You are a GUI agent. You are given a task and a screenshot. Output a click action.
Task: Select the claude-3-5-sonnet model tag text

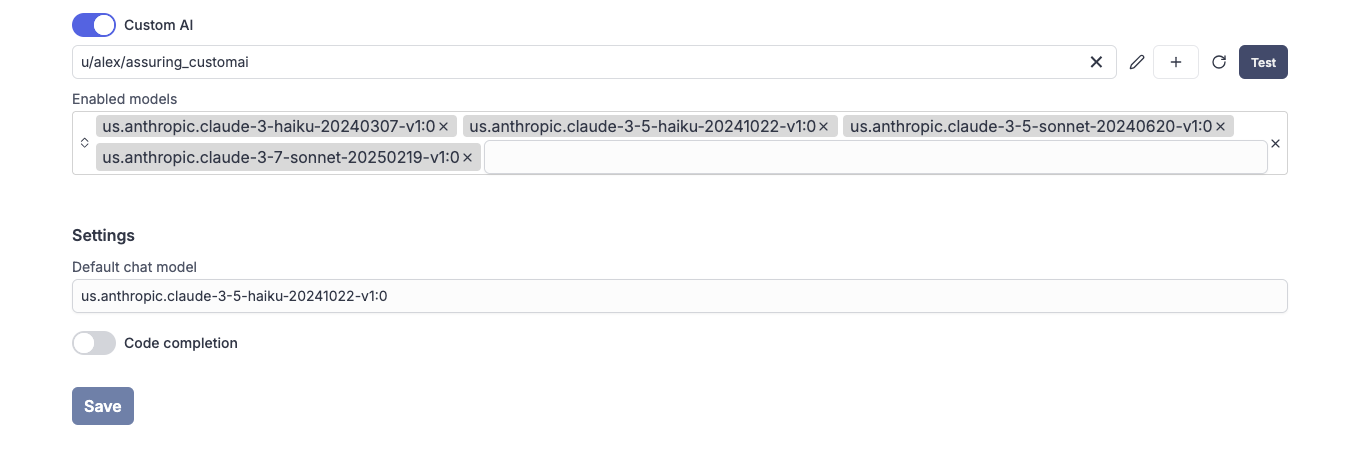tap(1030, 127)
